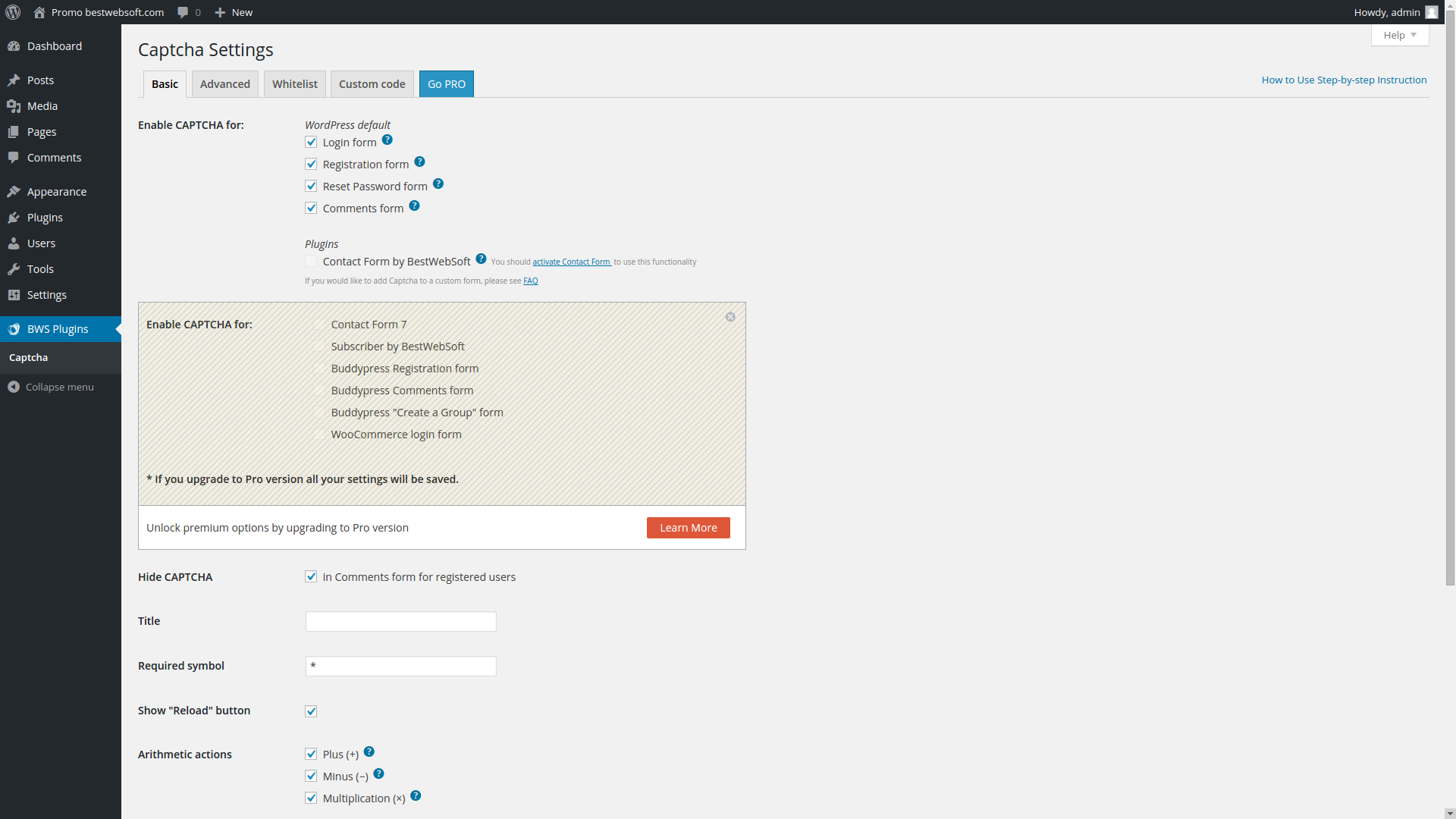
Task: Click the Tools wrench icon
Action: [x=14, y=269]
